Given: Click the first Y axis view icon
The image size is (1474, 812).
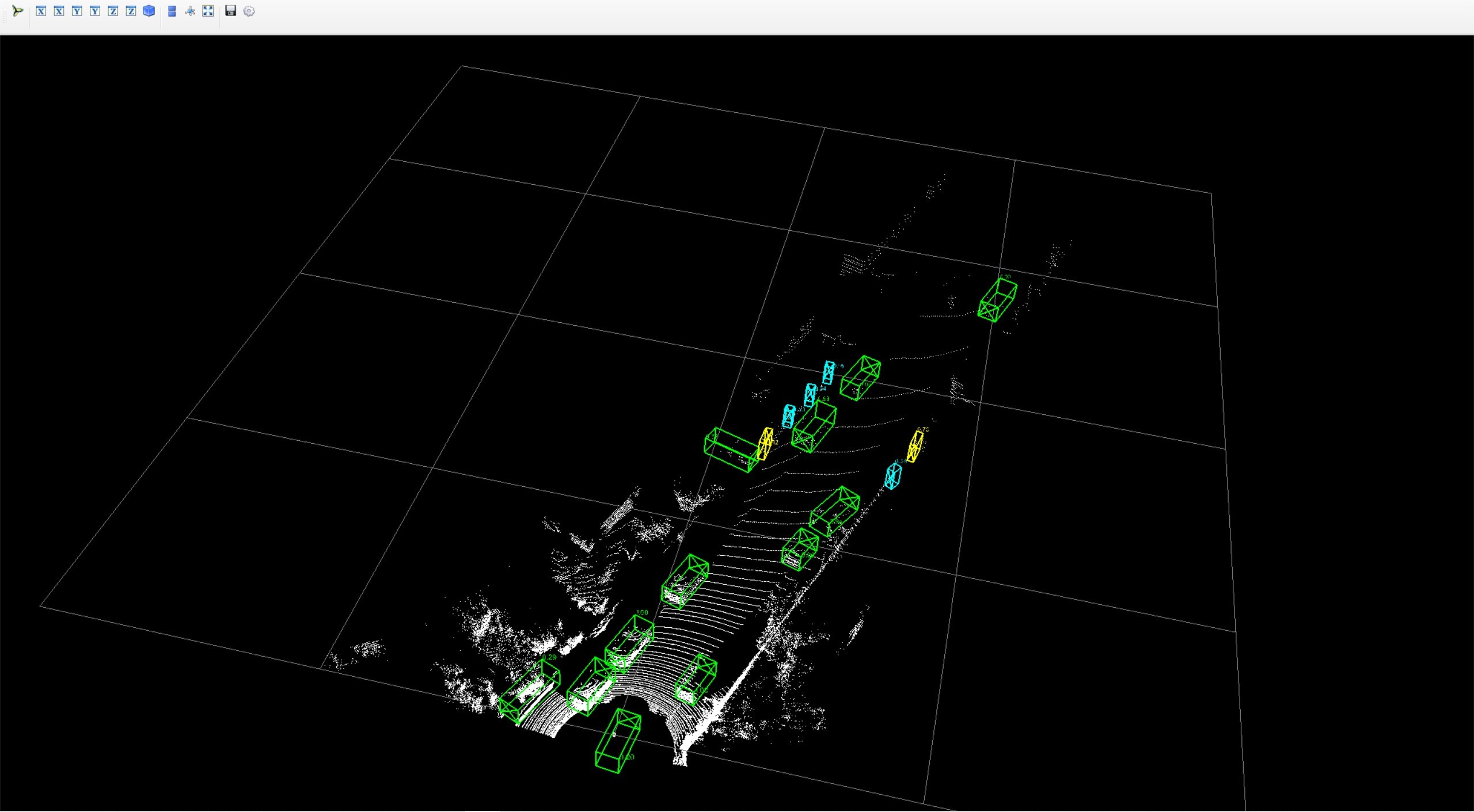Looking at the screenshot, I should (x=77, y=11).
